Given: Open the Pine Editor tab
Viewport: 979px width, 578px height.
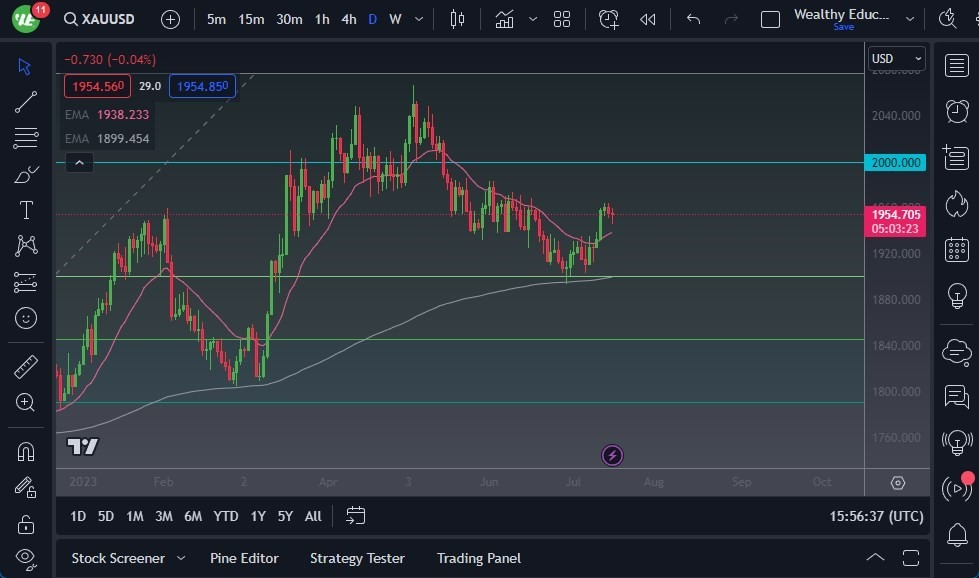Looking at the screenshot, I should coord(244,558).
